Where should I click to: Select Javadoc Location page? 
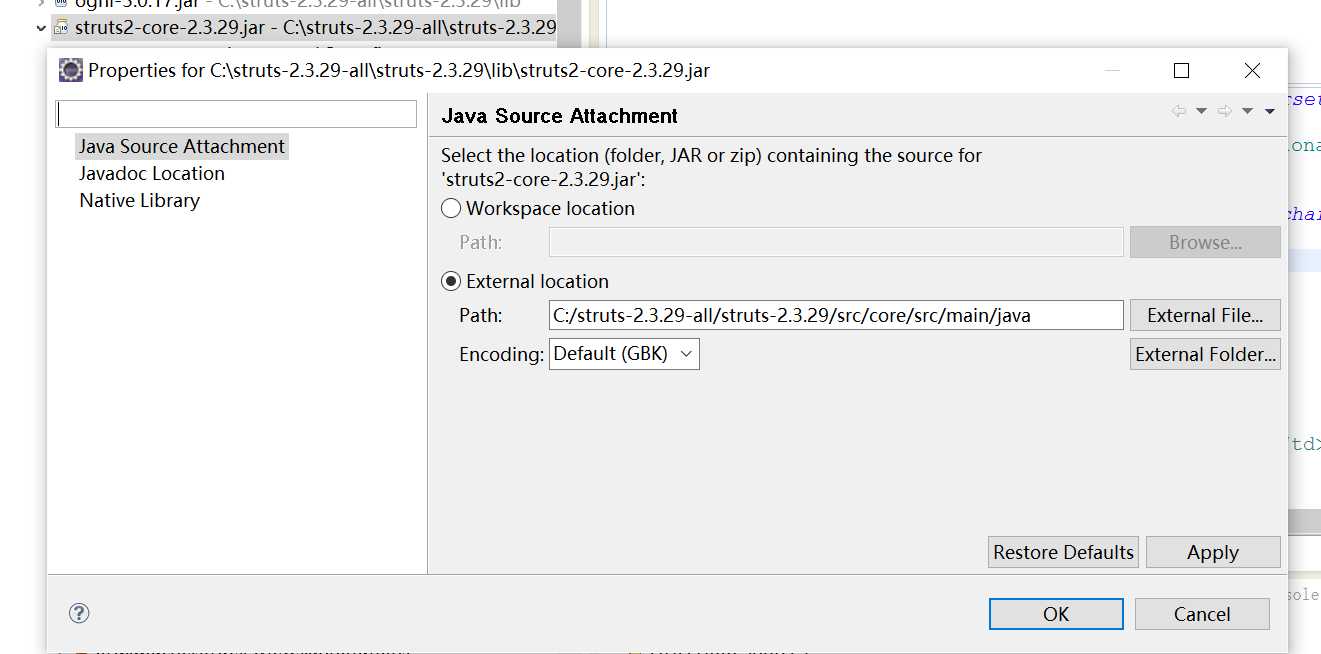152,173
